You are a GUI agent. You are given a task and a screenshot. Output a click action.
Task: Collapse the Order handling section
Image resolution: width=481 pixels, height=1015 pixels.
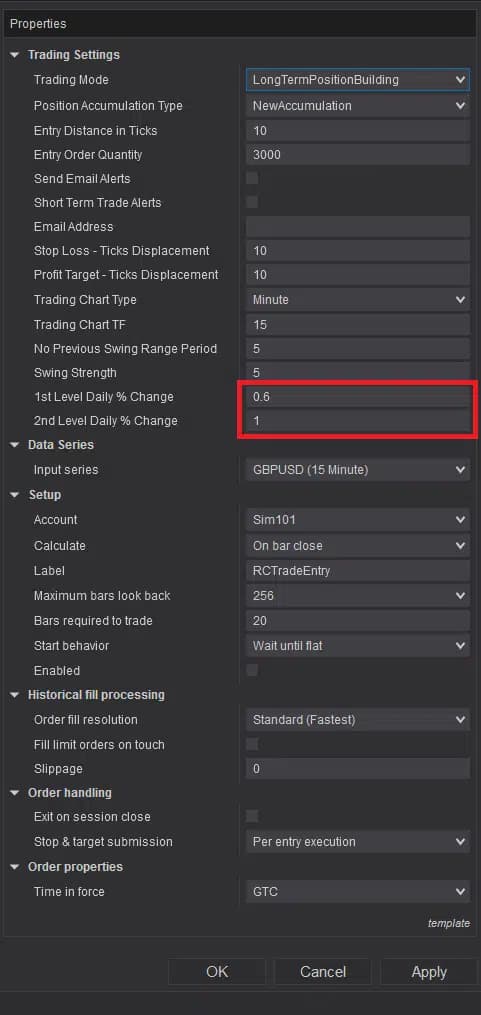click(x=15, y=792)
